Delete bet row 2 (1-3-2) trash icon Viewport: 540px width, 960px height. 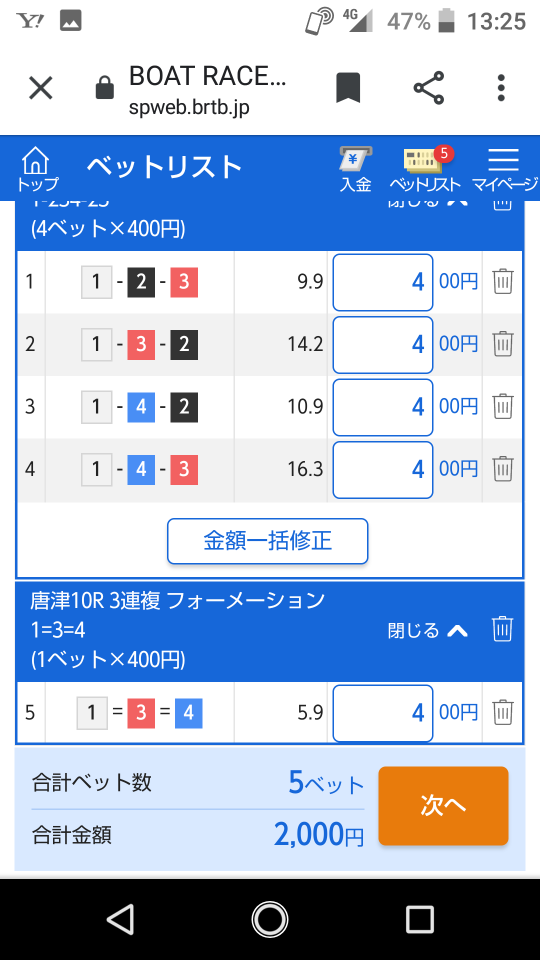[503, 344]
